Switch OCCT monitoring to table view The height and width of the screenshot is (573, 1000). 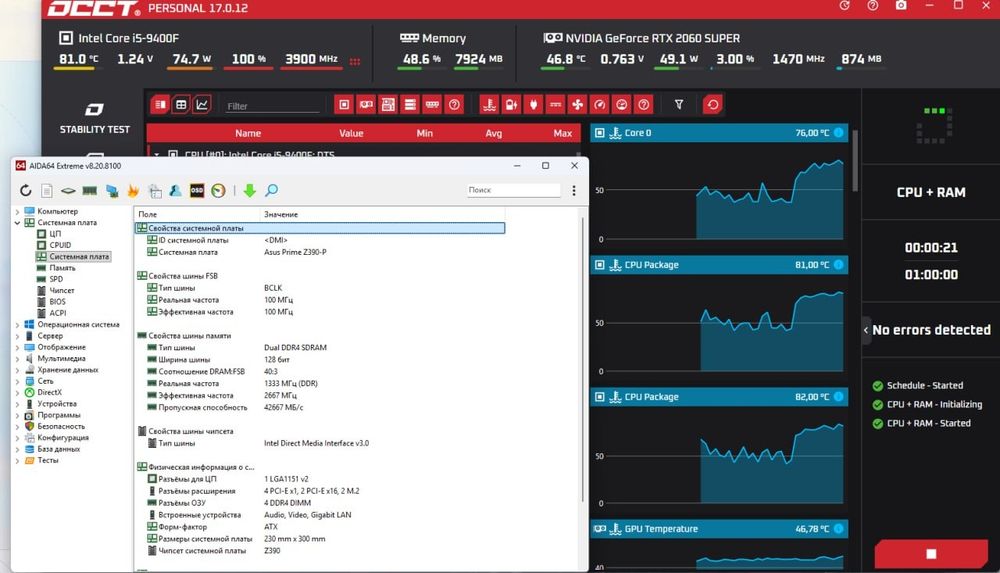coord(181,105)
